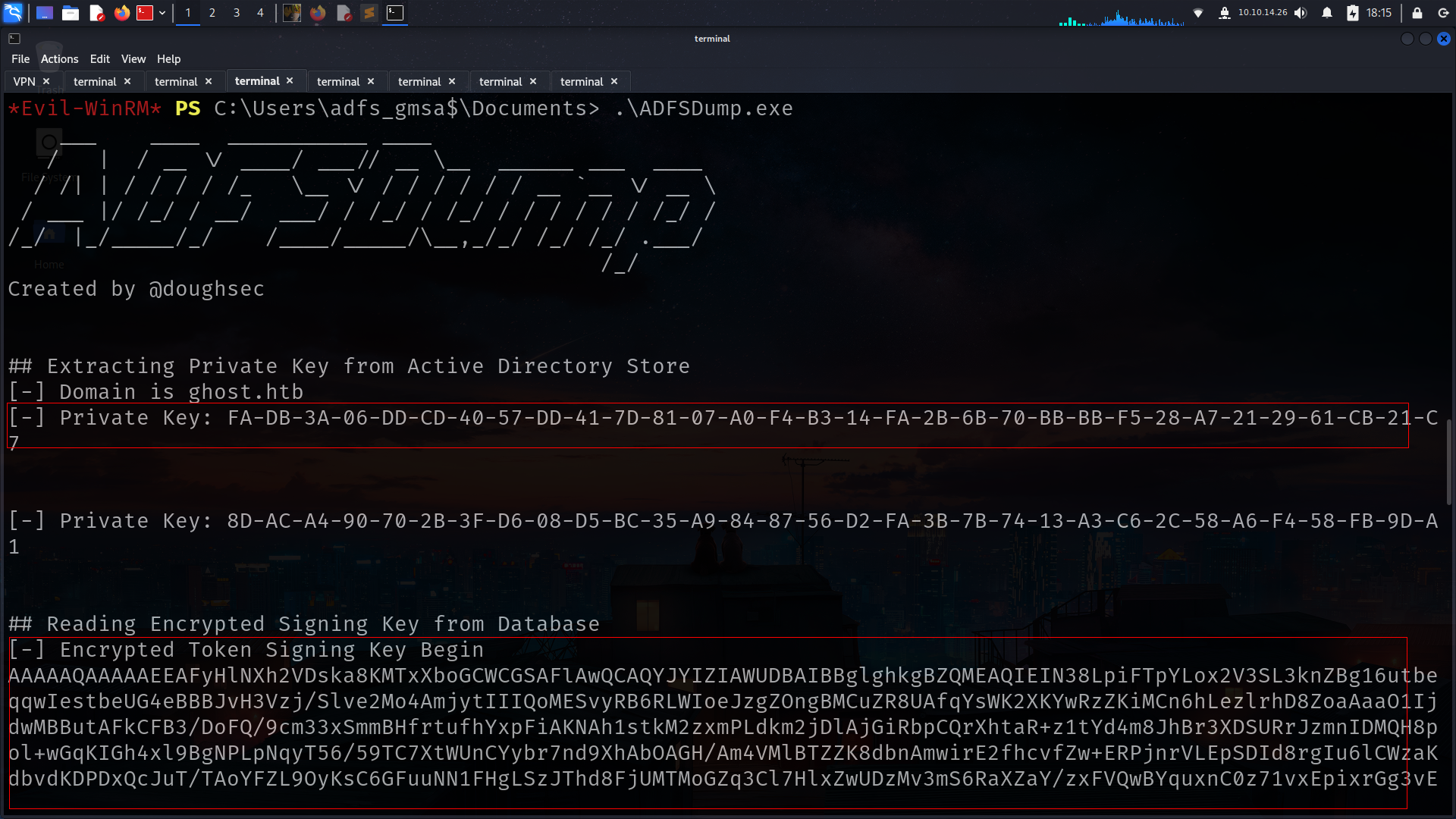Open the Help menu
The height and width of the screenshot is (819, 1456).
tap(168, 59)
